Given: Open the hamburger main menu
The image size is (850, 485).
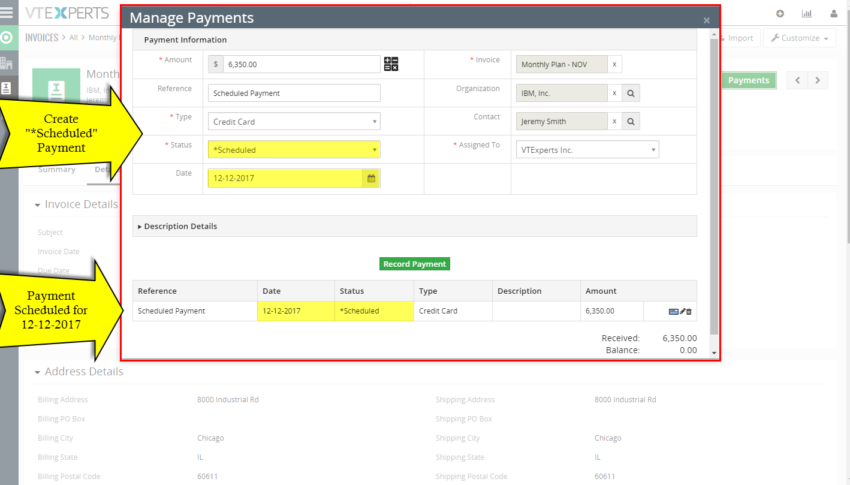Looking at the screenshot, I should tap(7, 12).
